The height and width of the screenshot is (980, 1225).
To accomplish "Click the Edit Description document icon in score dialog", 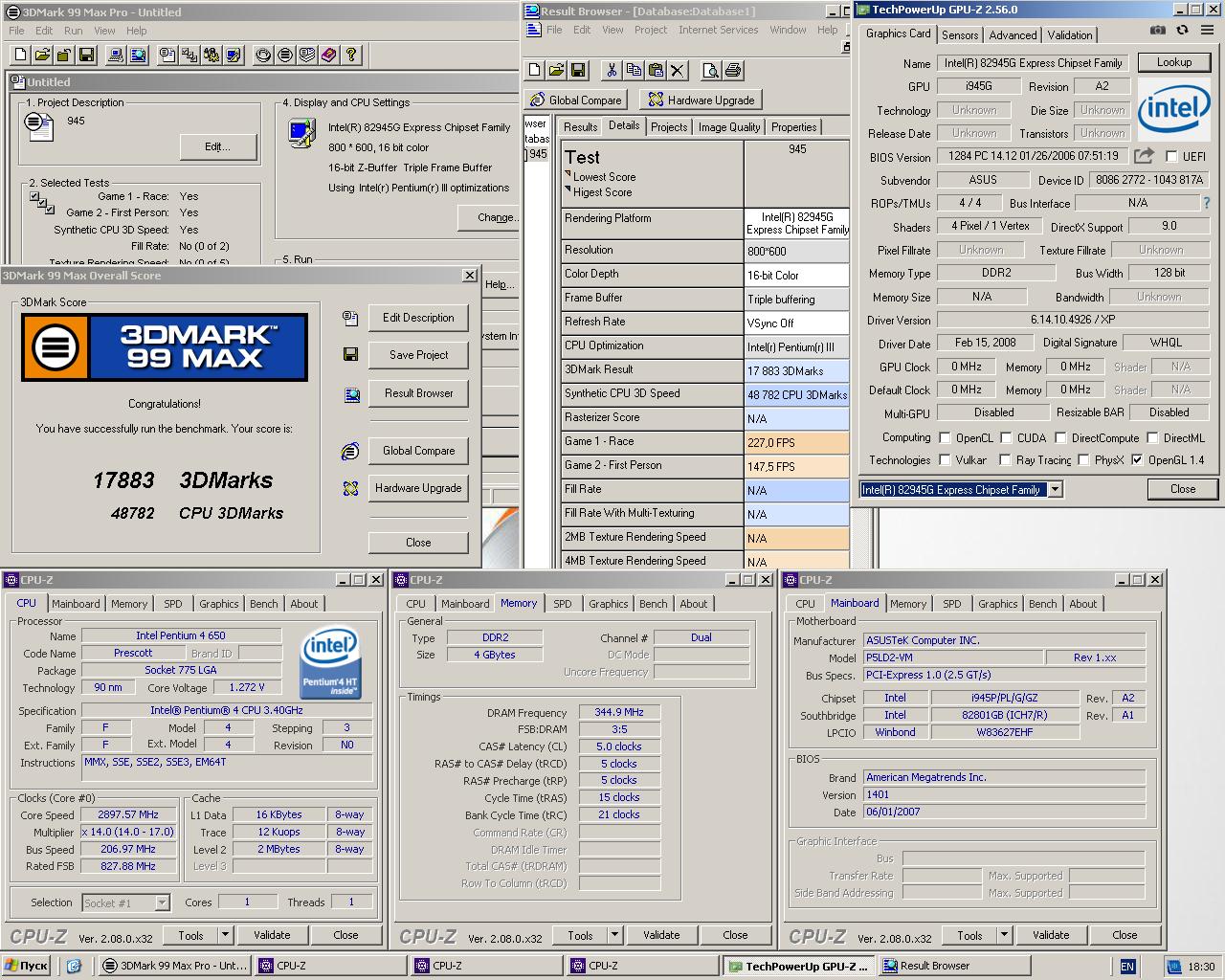I will coord(350,318).
